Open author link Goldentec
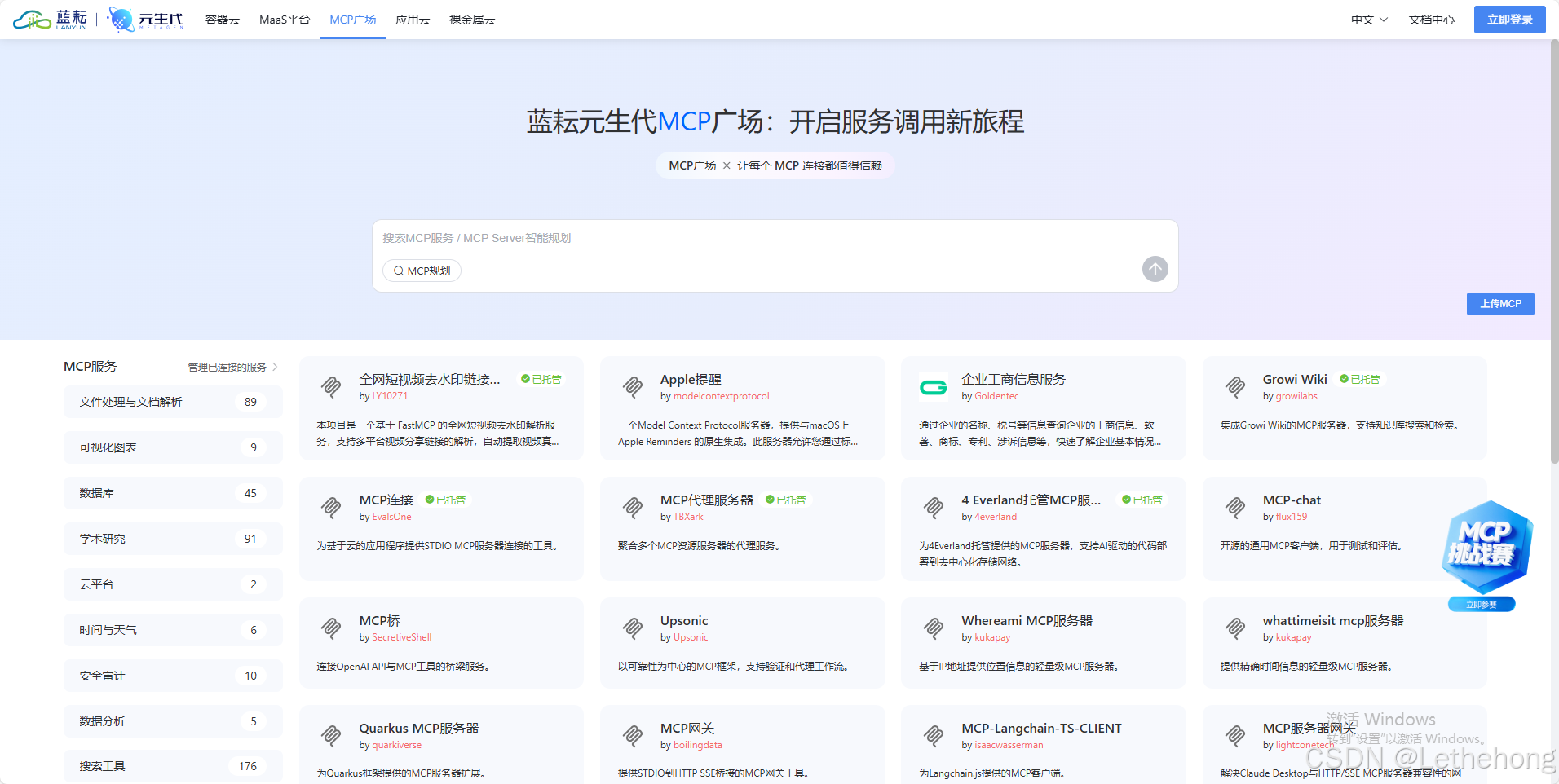The height and width of the screenshot is (784, 1559). [996, 396]
